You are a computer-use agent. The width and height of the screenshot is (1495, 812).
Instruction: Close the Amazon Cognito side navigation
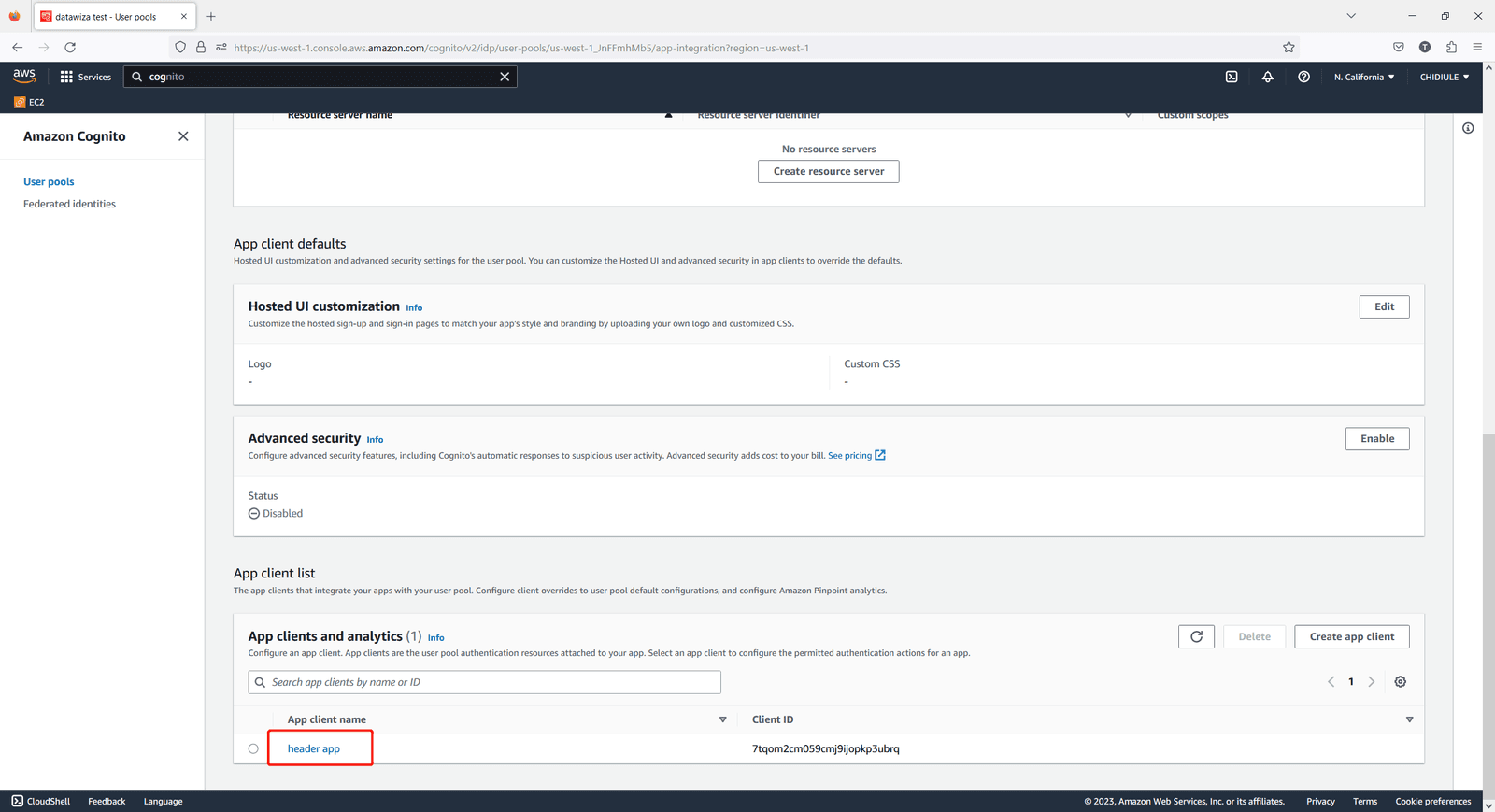183,136
